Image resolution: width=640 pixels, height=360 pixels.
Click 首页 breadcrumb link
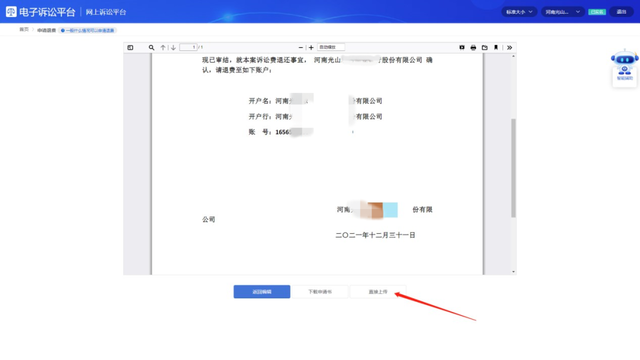[24, 29]
